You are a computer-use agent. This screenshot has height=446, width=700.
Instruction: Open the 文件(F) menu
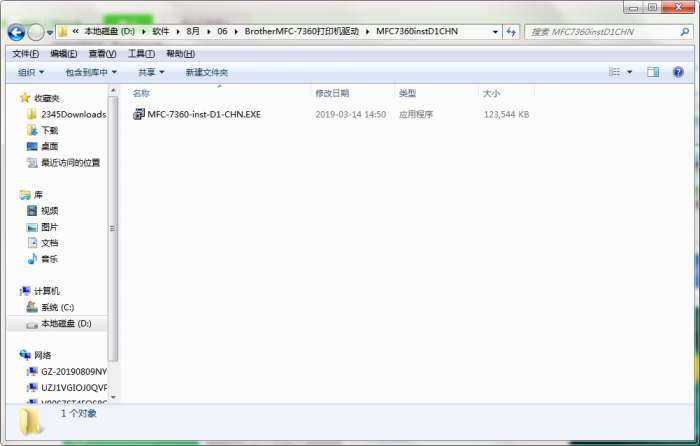pyautogui.click(x=25, y=54)
